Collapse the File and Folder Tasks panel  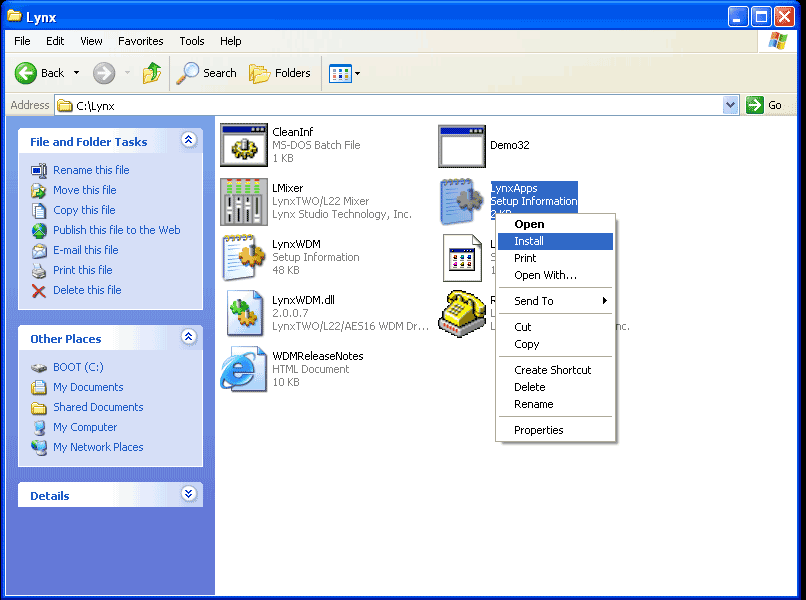tap(189, 141)
